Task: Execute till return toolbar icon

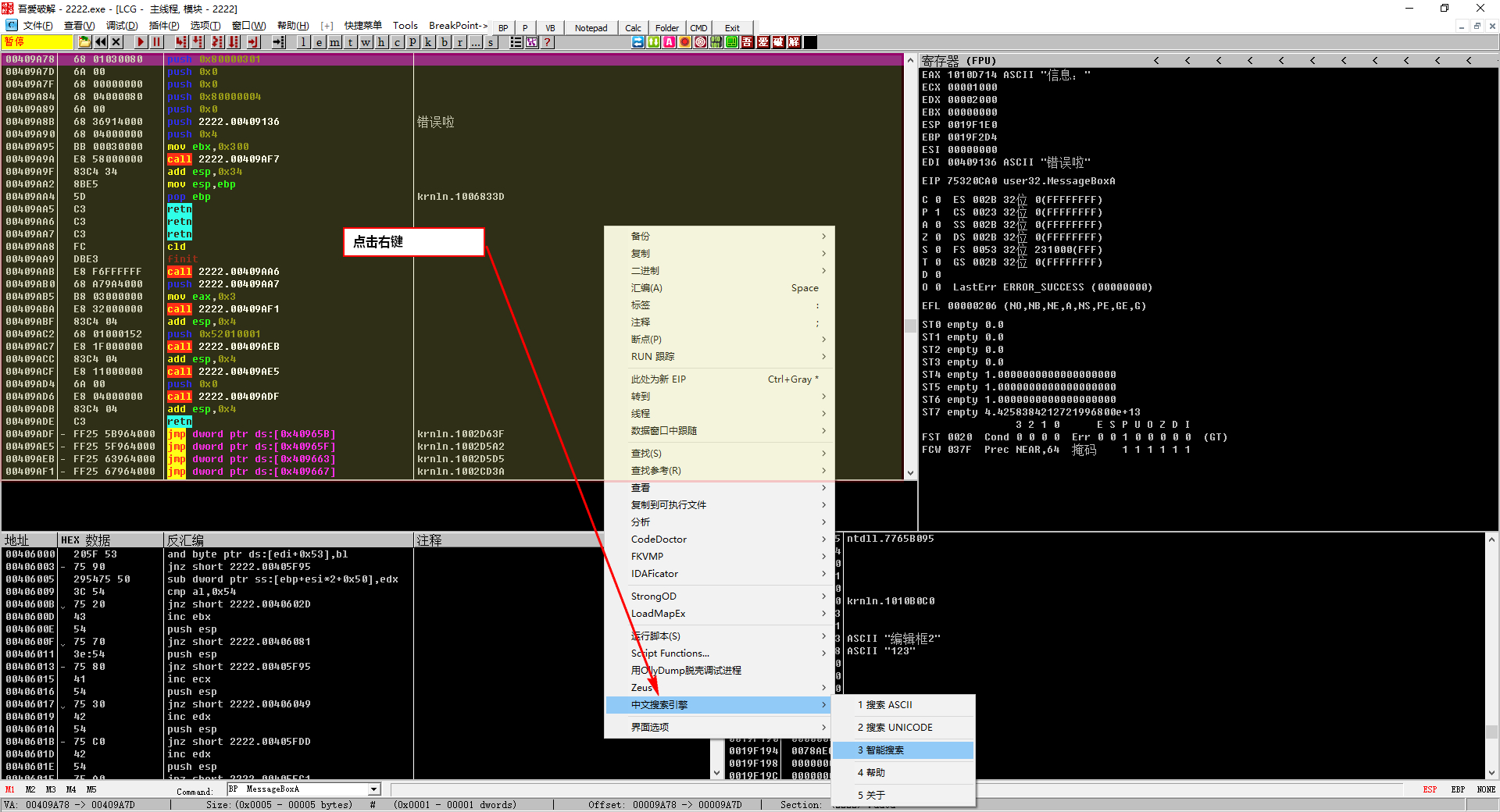Action: (x=253, y=42)
